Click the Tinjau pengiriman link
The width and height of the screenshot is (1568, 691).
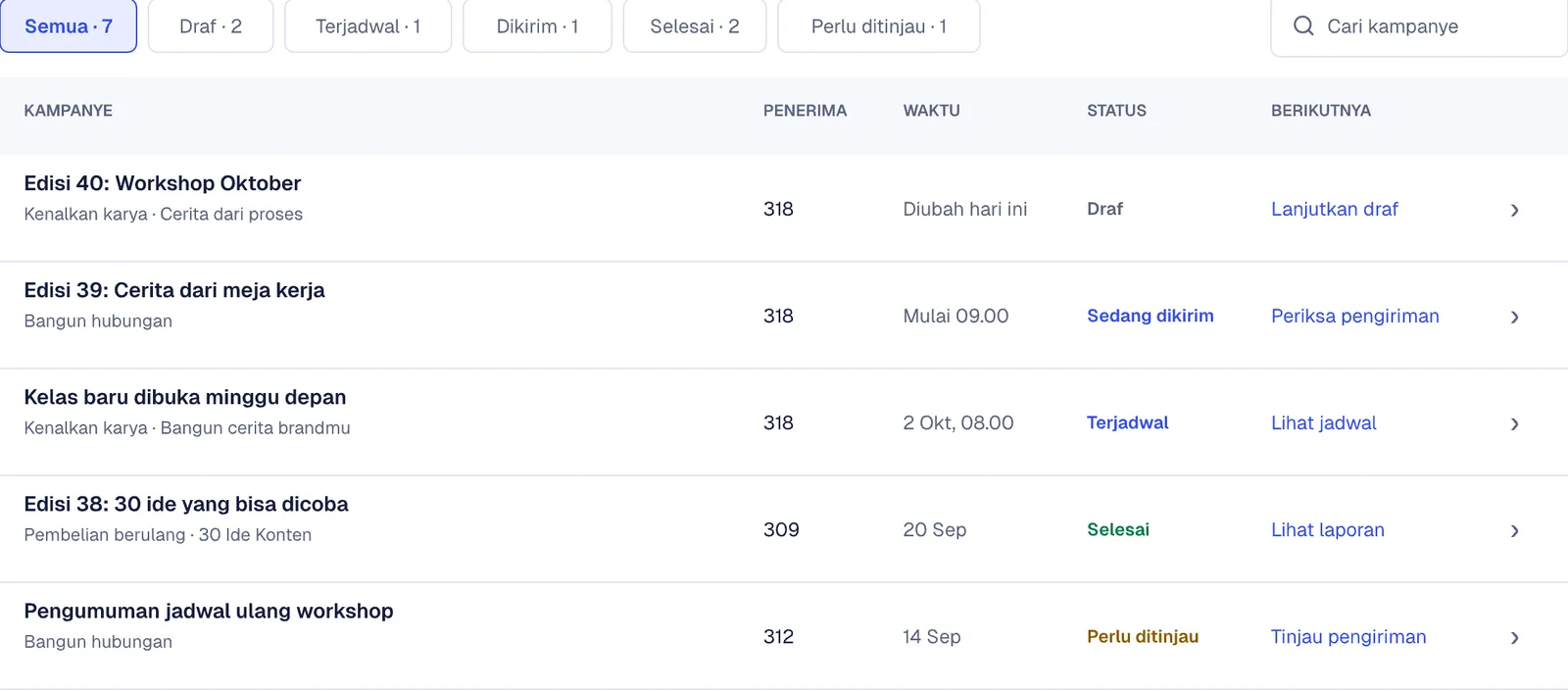(x=1348, y=636)
